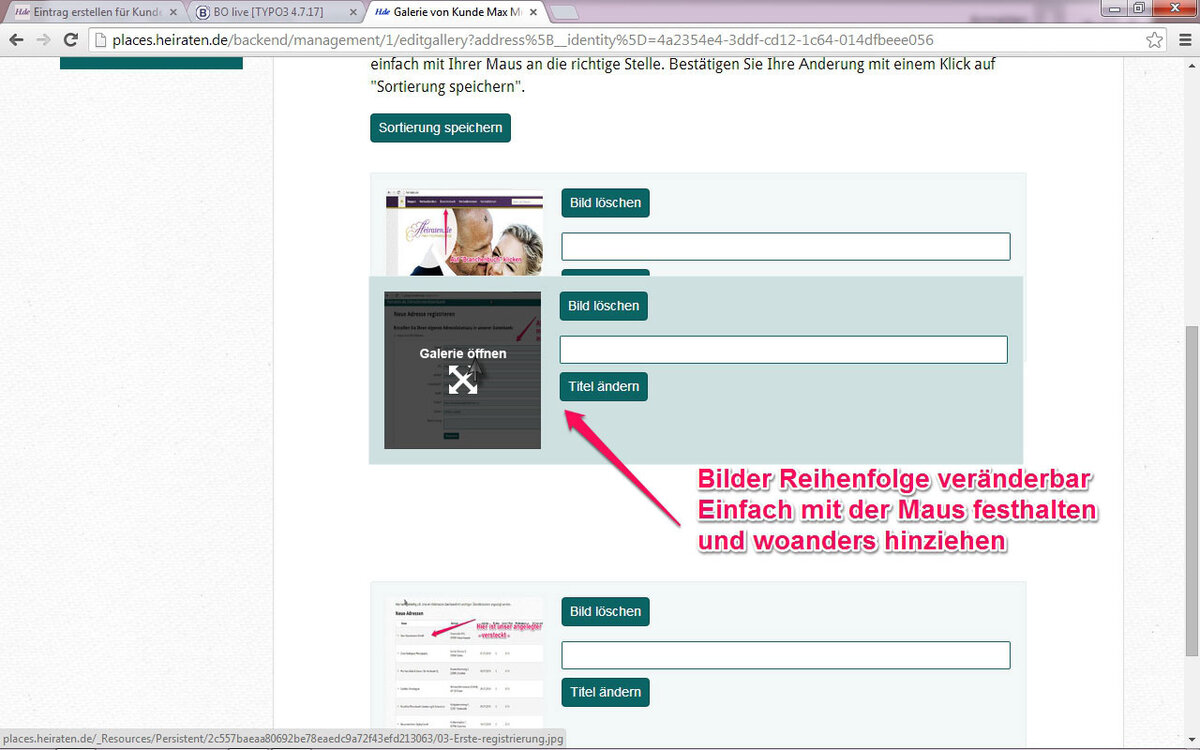Click 'Titel ändern' on the dragged image
The image size is (1200, 750).
[603, 386]
